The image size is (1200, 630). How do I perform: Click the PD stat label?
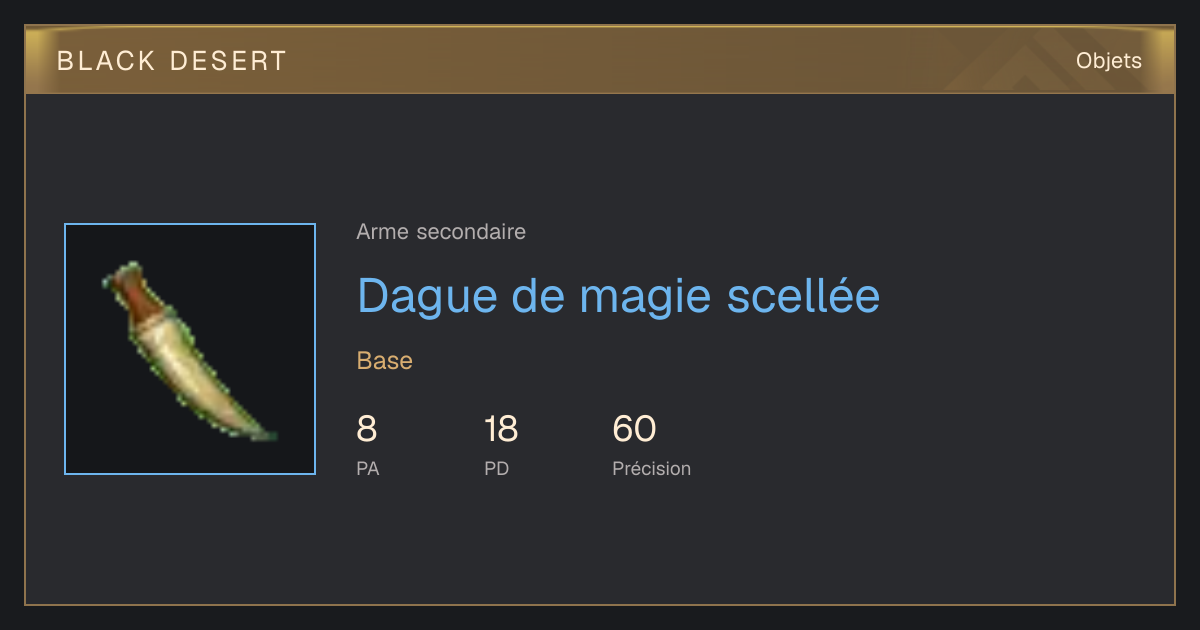click(497, 468)
